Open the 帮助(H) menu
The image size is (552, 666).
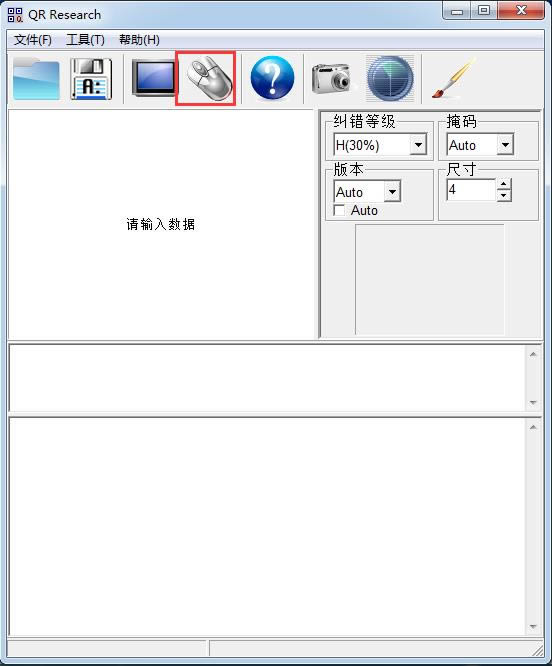click(x=139, y=40)
